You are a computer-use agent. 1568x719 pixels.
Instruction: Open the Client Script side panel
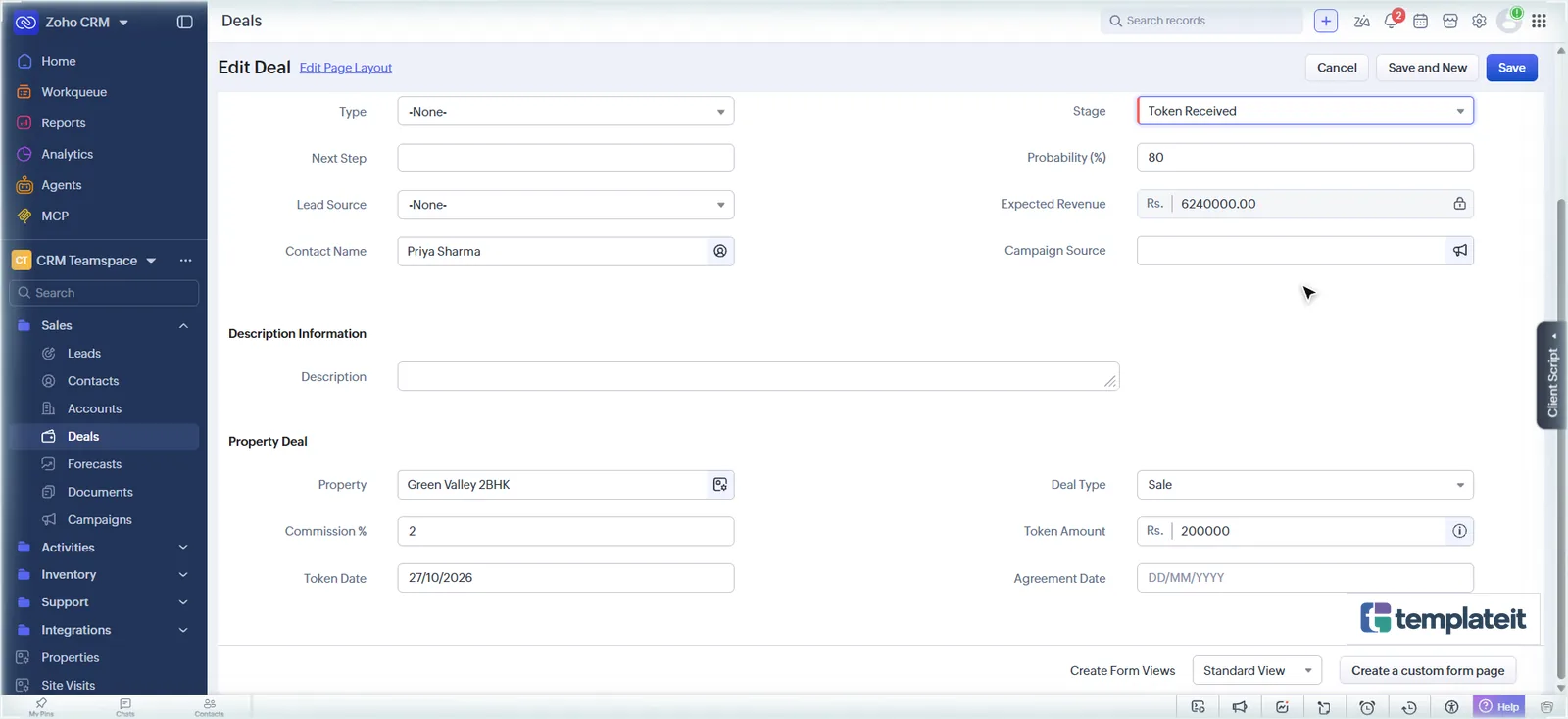[1551, 376]
